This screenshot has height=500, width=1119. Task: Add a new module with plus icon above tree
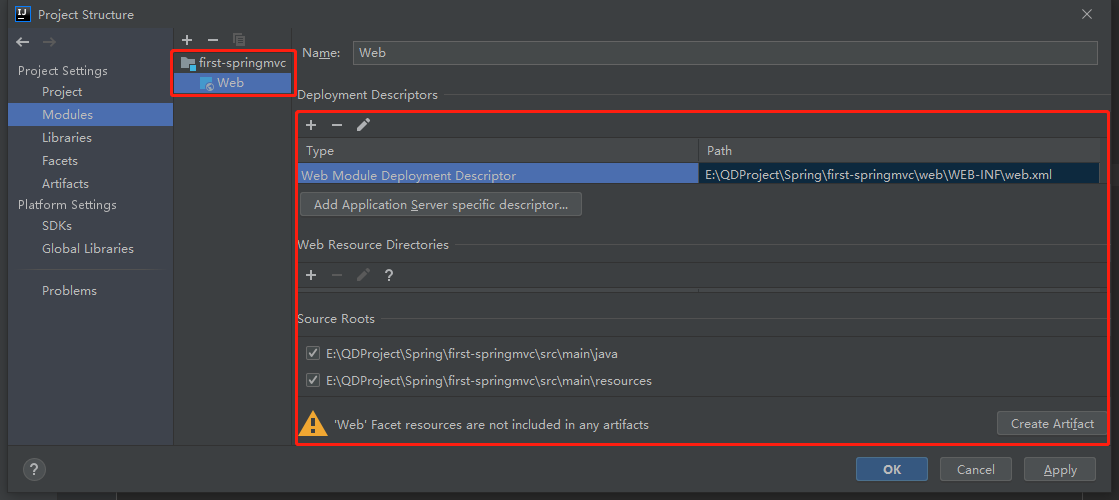187,40
